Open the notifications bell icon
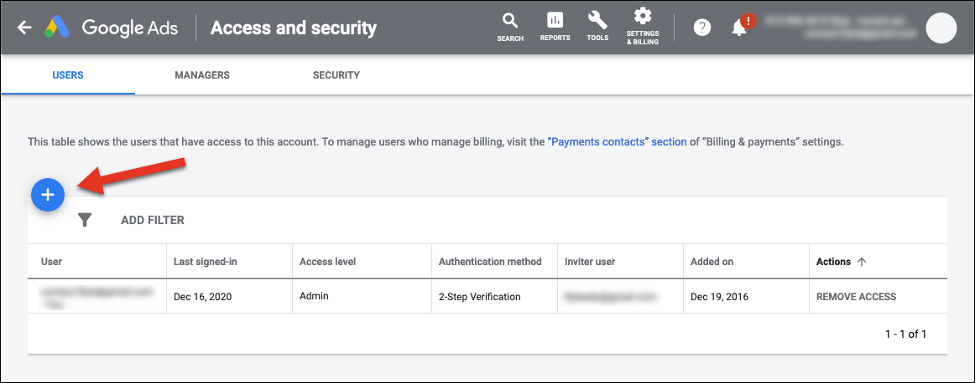This screenshot has width=977, height=383. (740, 27)
